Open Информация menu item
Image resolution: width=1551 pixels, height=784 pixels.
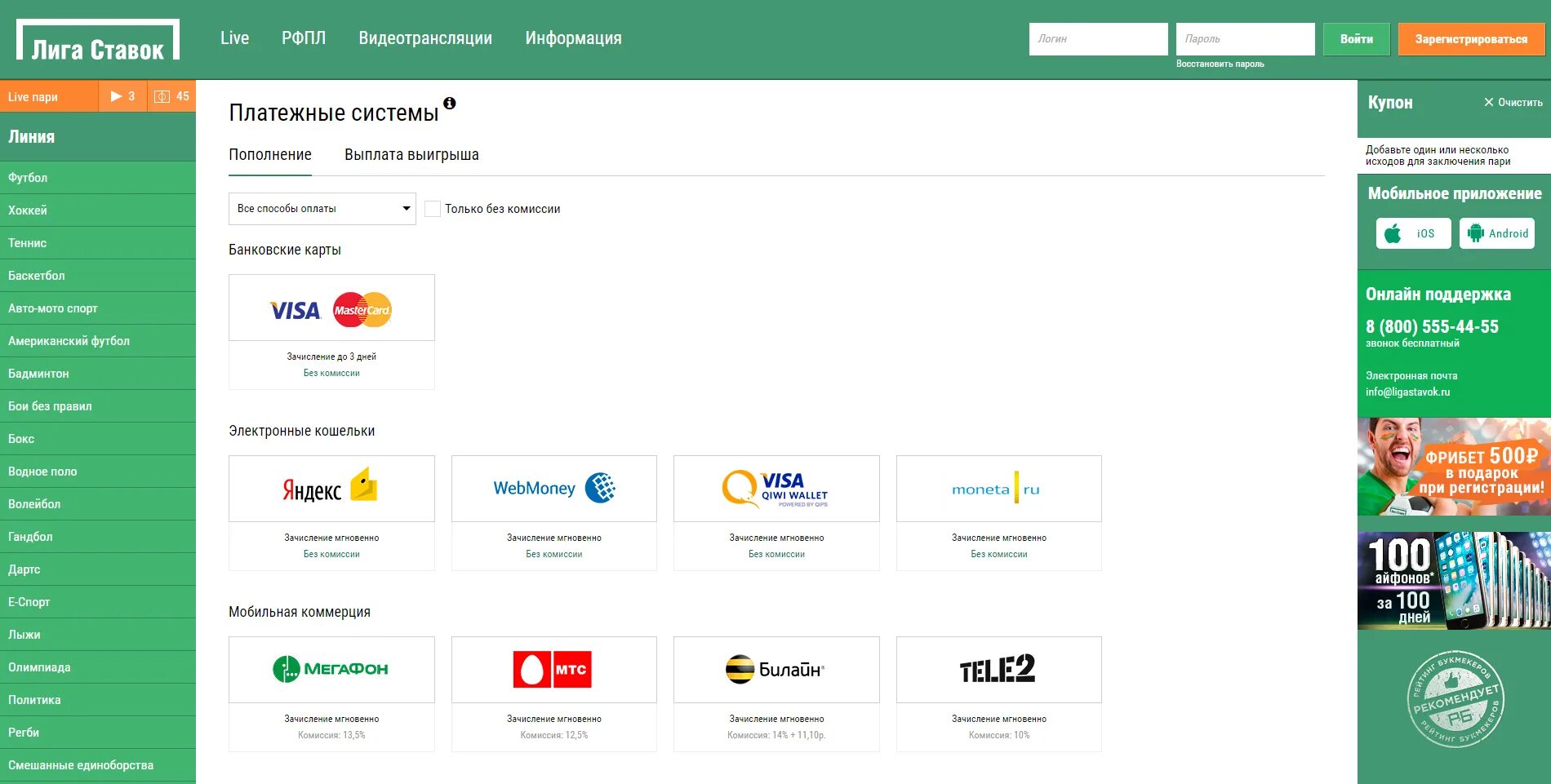pos(573,38)
